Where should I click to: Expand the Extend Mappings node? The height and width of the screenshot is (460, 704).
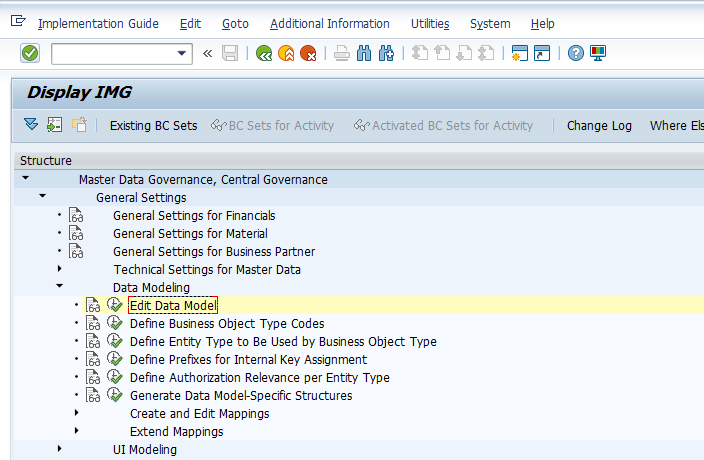77,431
